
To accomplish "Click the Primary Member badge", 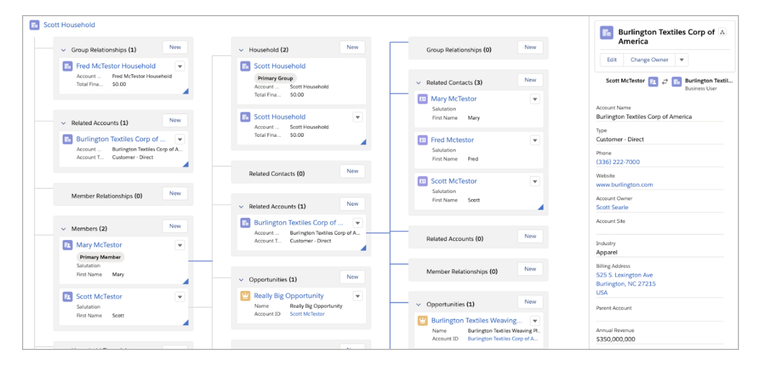I will coord(100,257).
